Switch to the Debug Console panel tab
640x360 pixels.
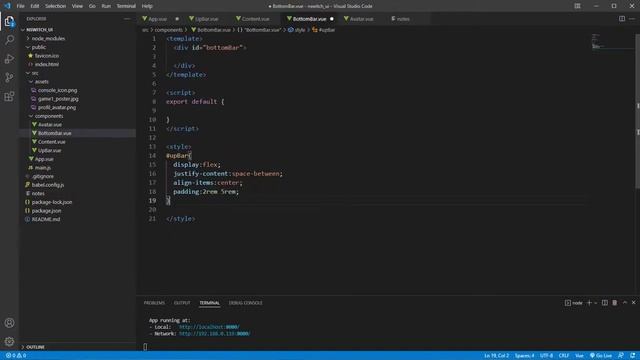(246, 303)
